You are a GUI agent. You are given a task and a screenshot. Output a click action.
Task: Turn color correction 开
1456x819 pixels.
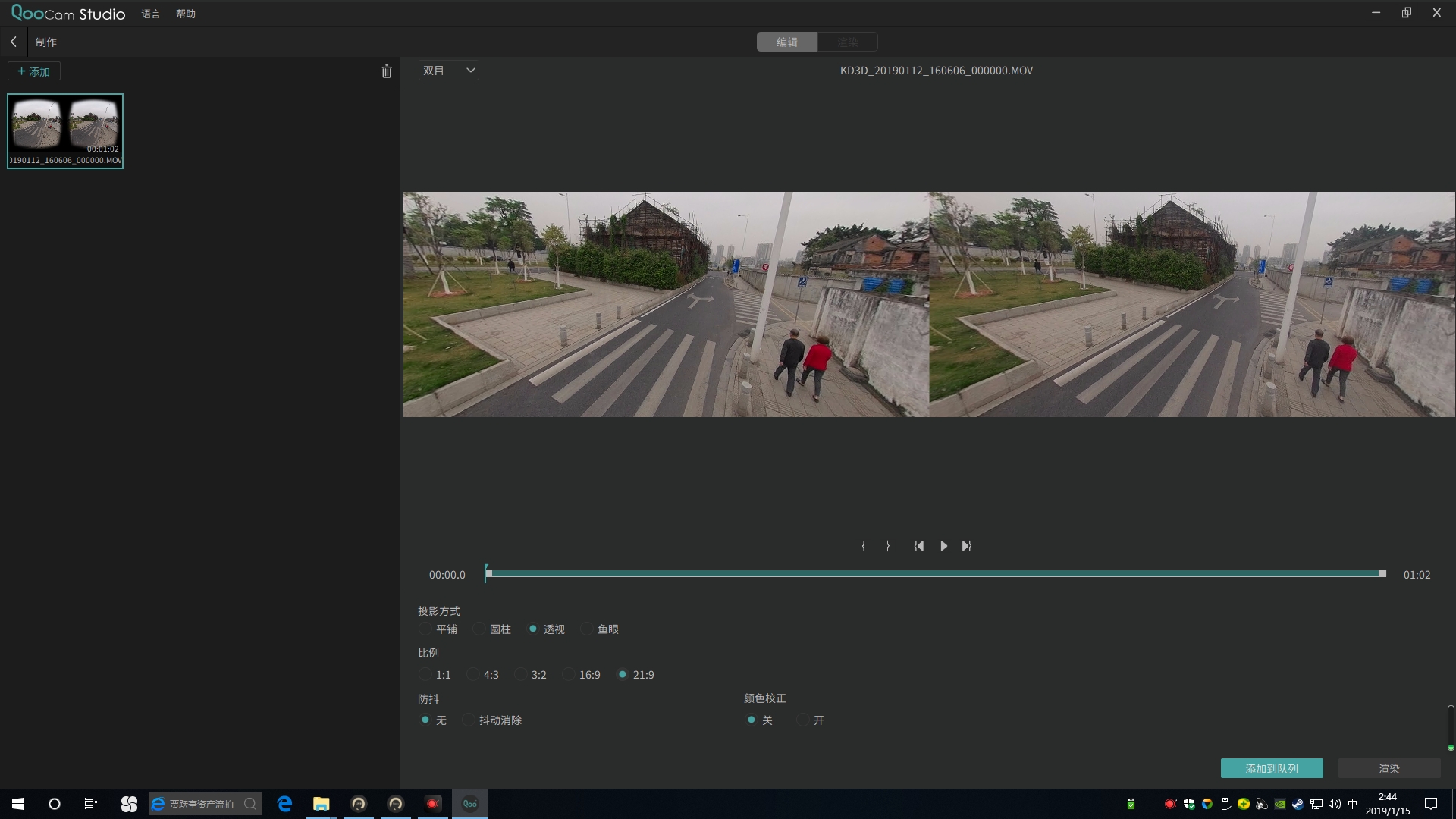click(x=811, y=720)
